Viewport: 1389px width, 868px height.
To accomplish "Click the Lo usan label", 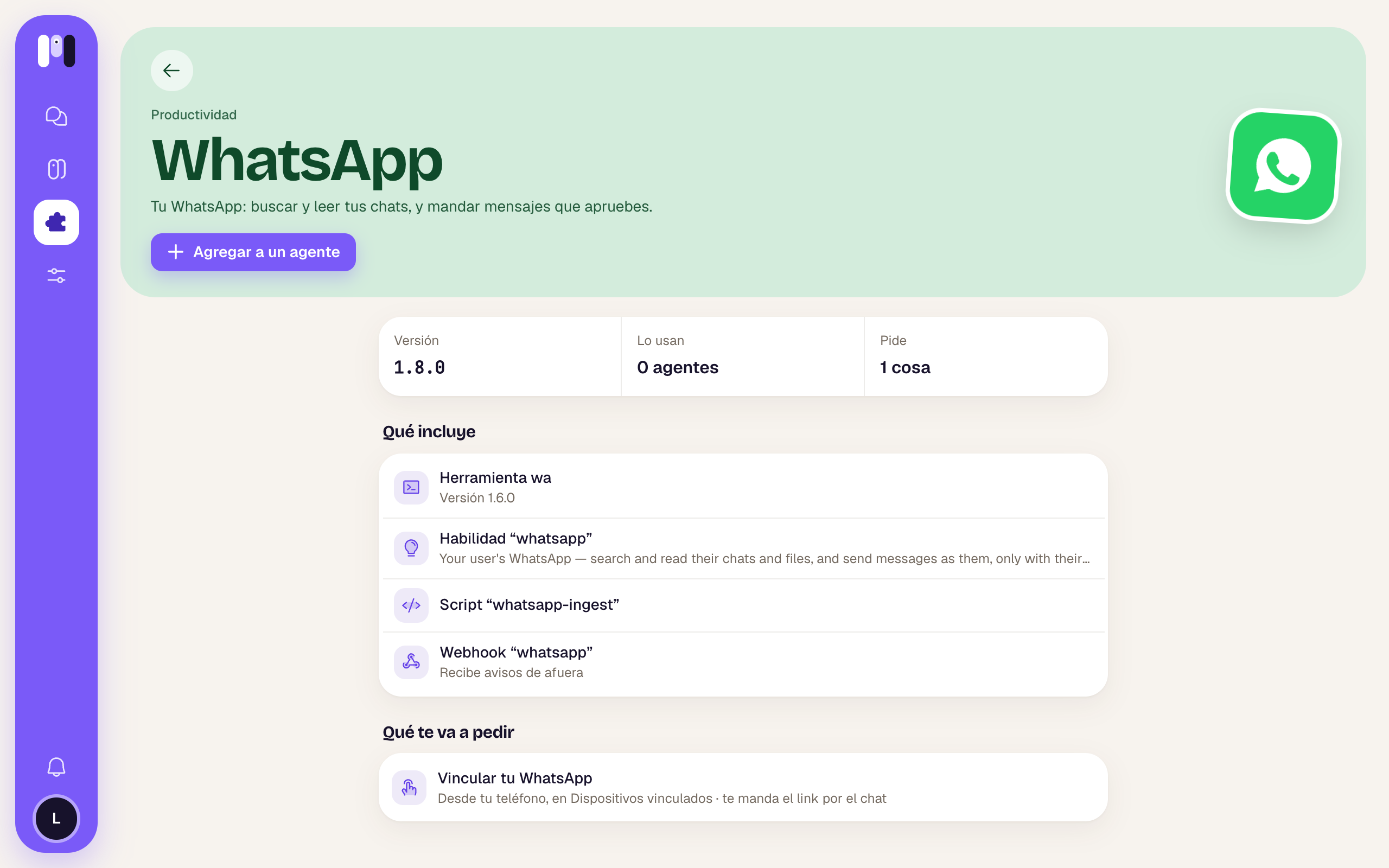I will pyautogui.click(x=661, y=341).
